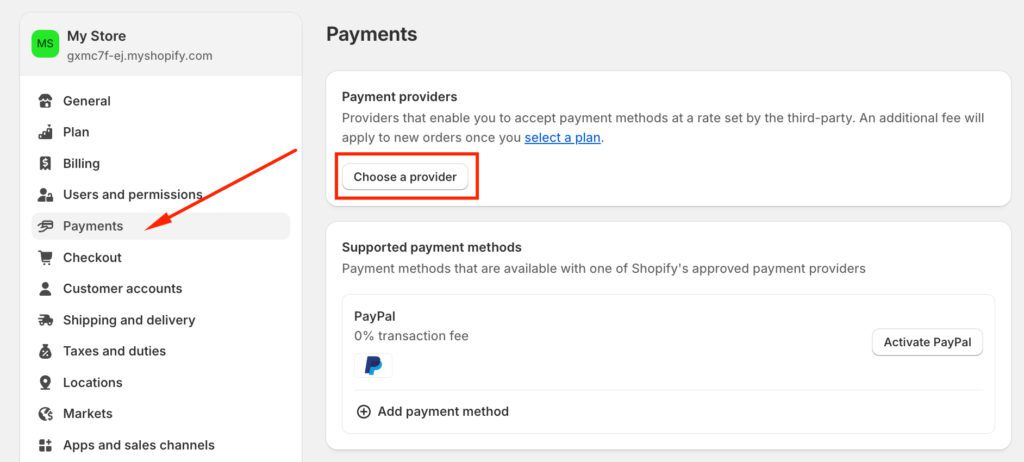
Task: Click the Locations pin icon
Action: point(45,383)
